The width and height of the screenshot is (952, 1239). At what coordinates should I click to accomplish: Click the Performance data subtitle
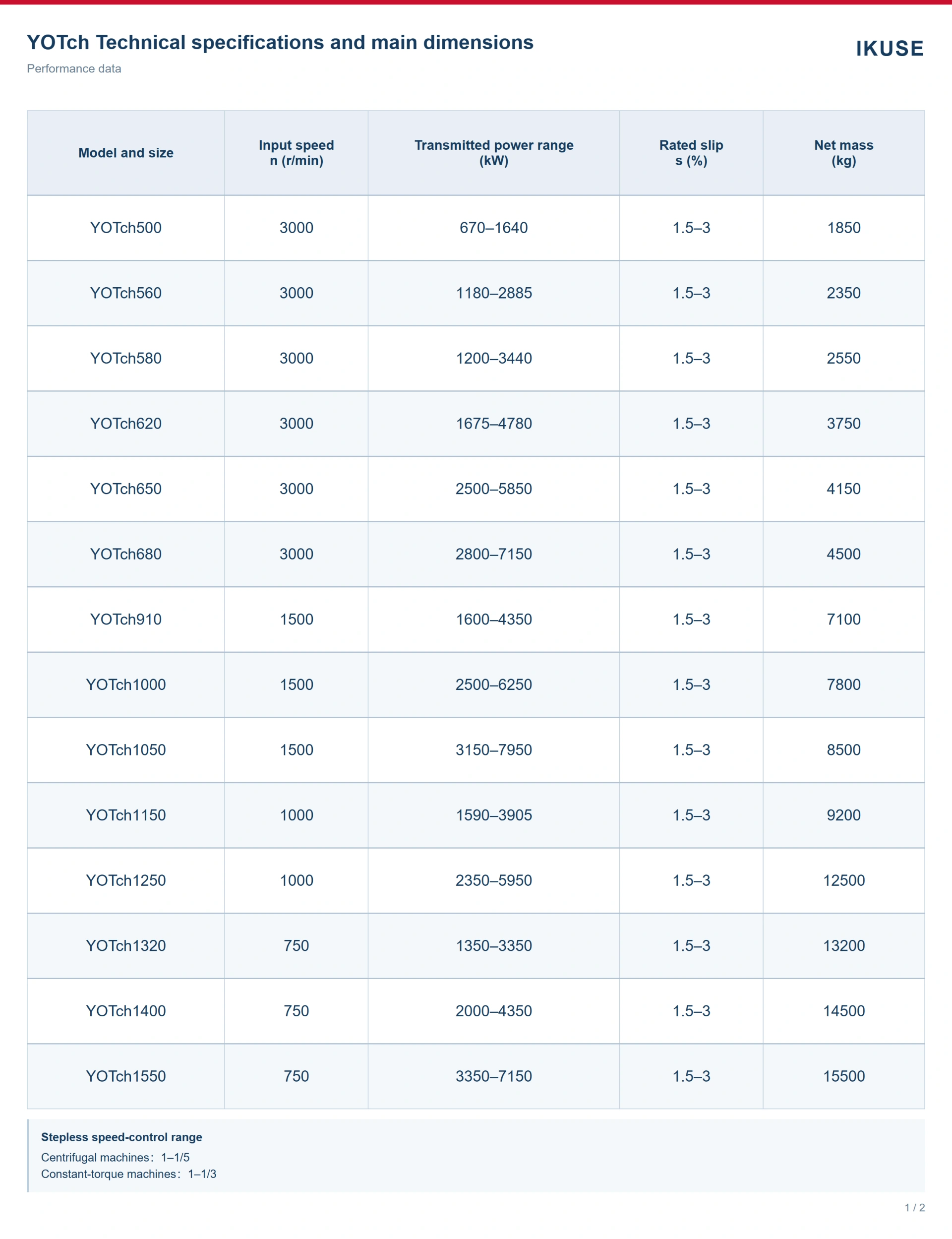[74, 68]
